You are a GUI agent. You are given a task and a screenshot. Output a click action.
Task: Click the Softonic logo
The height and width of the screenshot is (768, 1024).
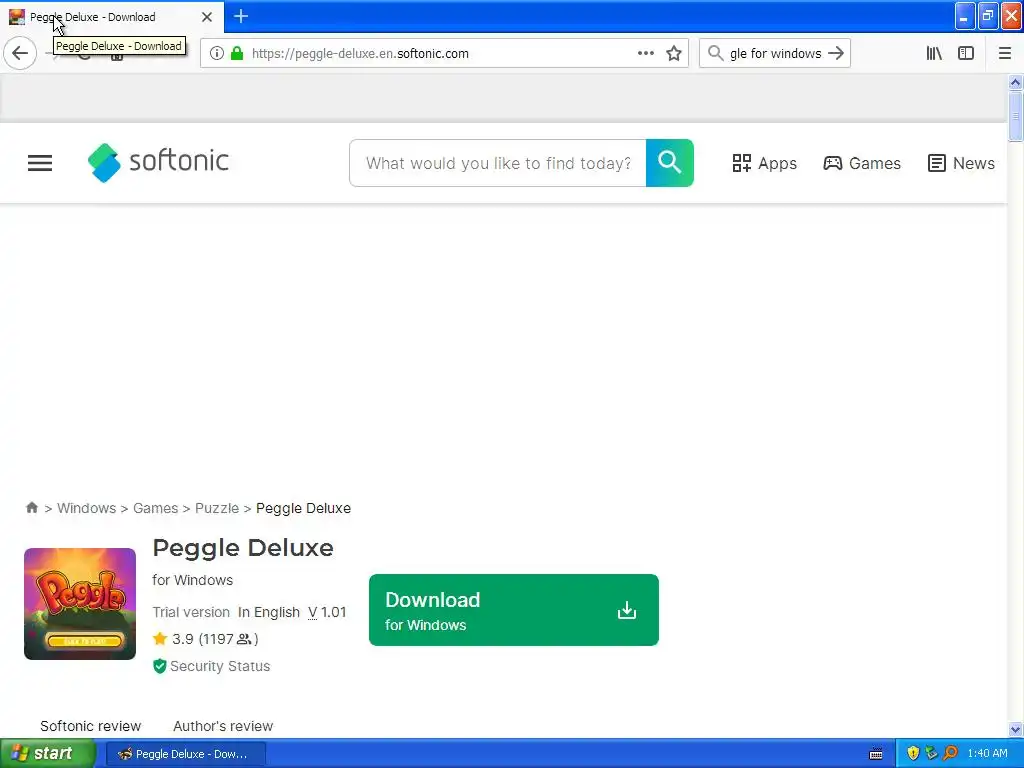(158, 162)
